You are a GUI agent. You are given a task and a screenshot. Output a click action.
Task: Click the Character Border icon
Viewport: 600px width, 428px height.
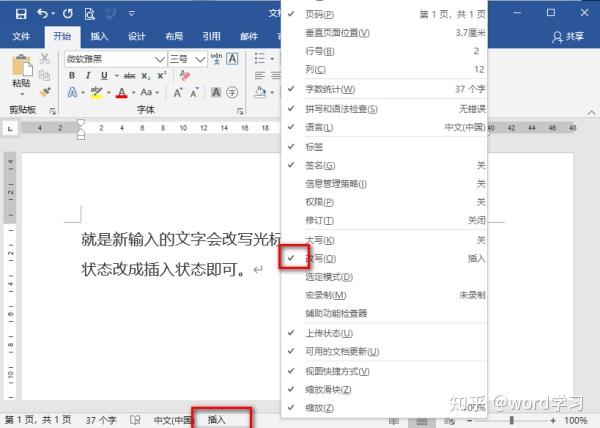[x=232, y=59]
